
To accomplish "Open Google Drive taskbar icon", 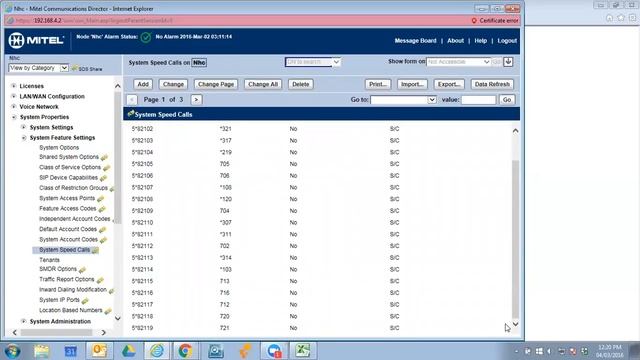I will [x=128, y=351].
